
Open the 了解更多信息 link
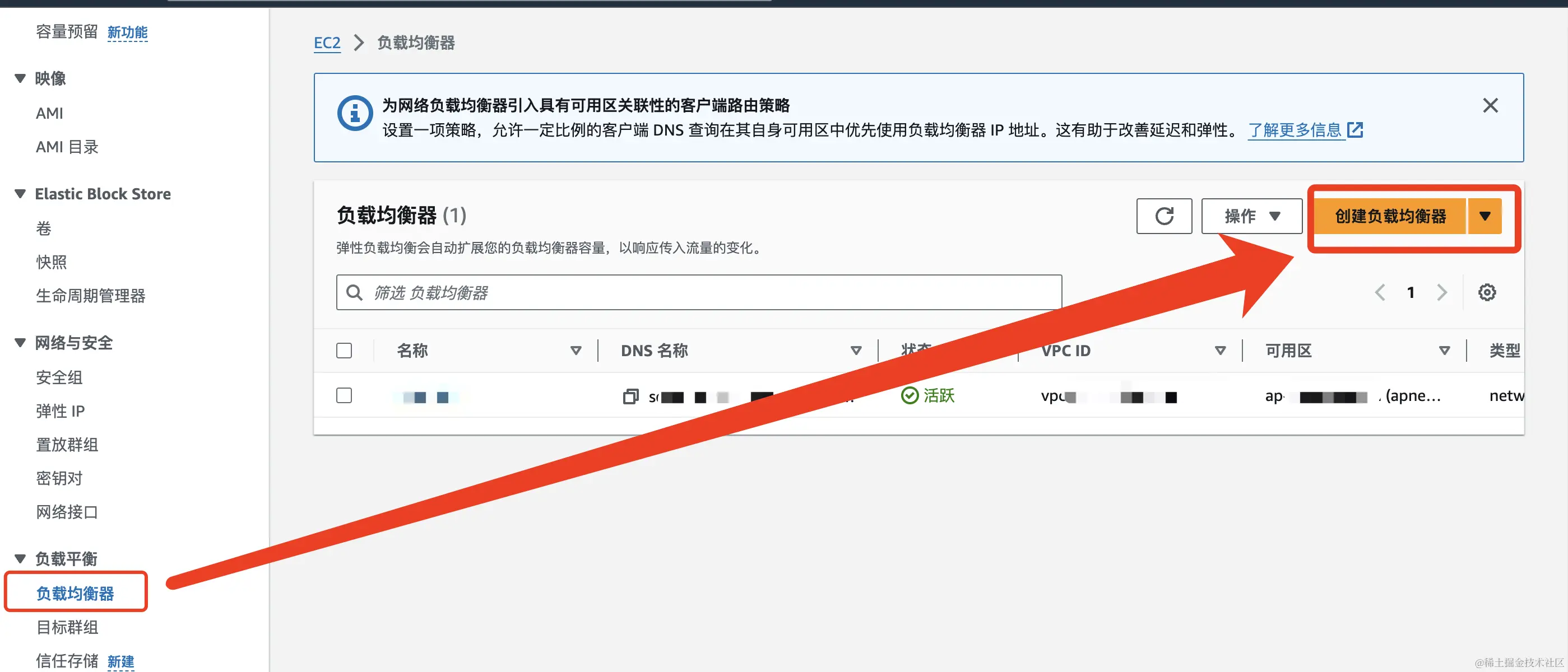(1295, 130)
